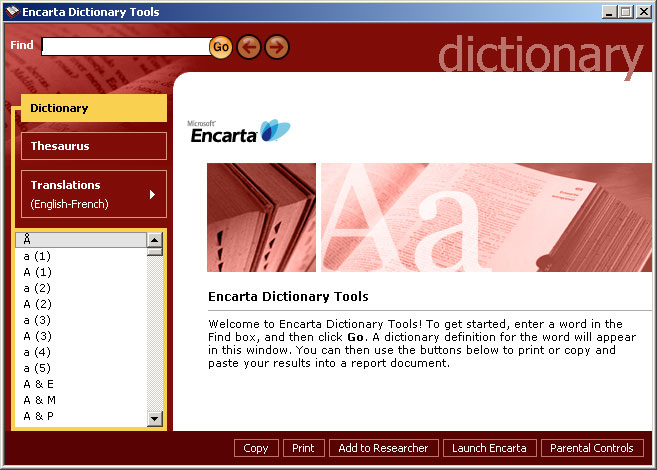Open Parental Controls
657x470 pixels.
click(592, 448)
